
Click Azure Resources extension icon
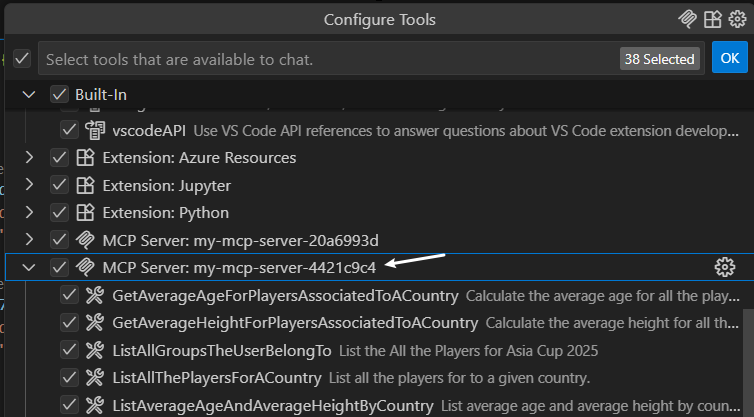pos(86,158)
